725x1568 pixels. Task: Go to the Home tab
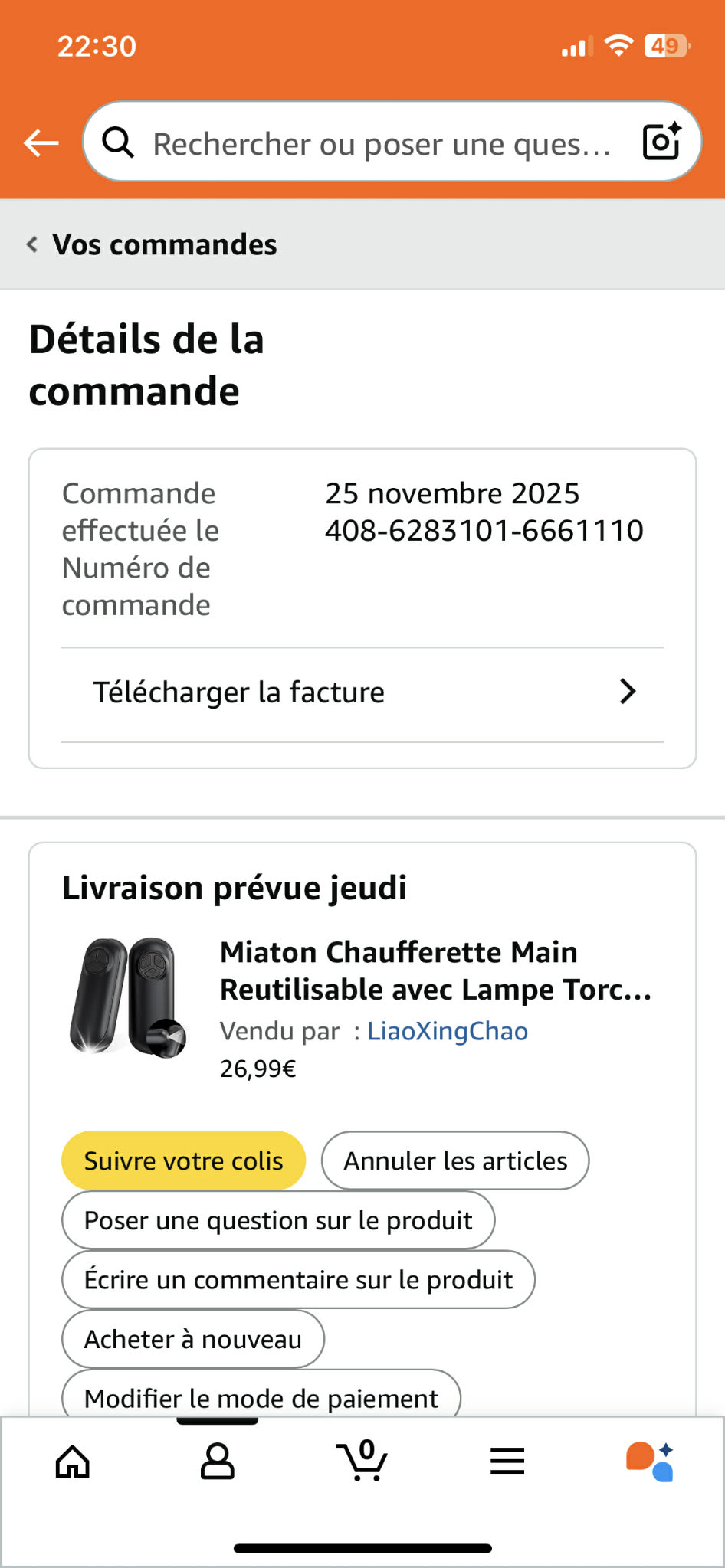pos(73,1461)
